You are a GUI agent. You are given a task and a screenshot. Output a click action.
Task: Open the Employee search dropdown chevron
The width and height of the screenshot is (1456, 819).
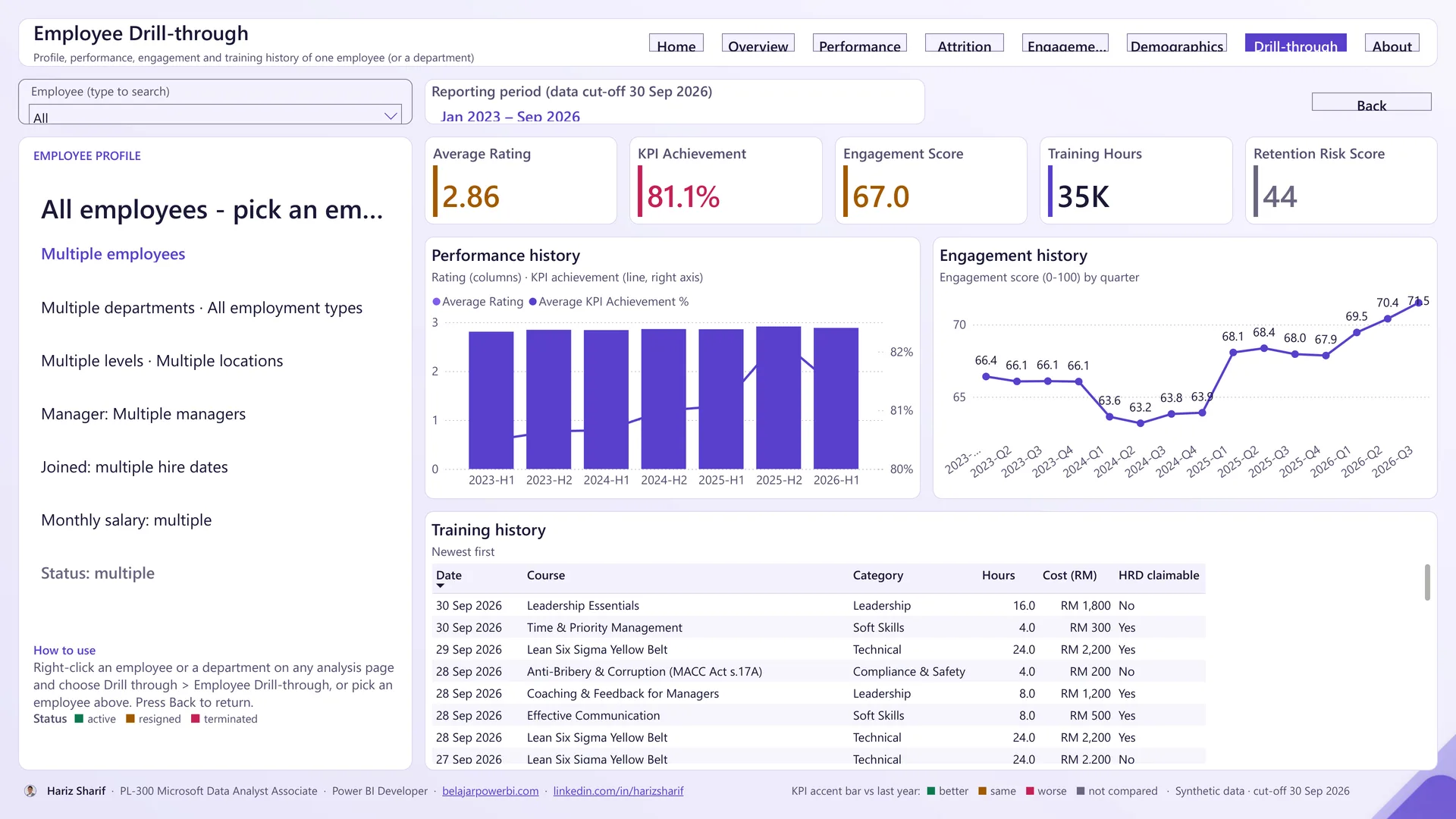point(391,116)
